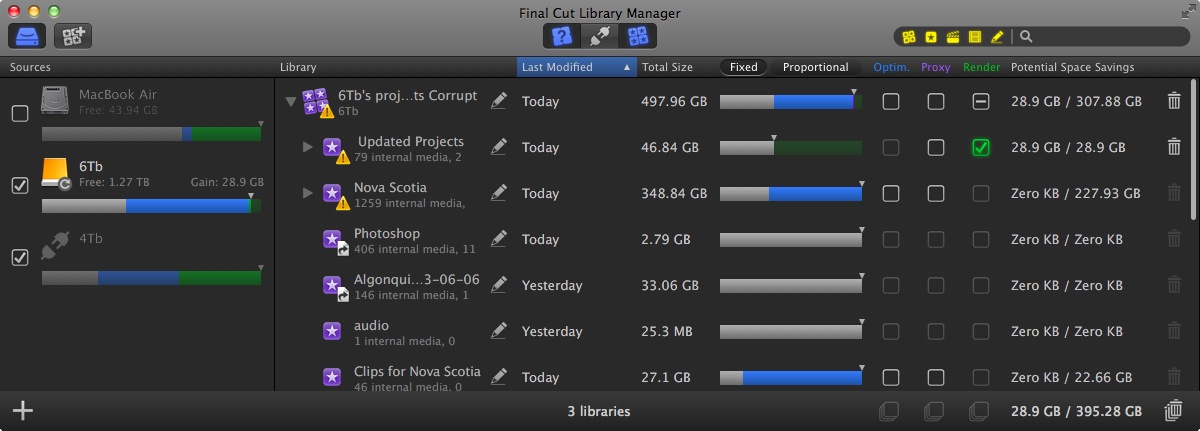Click trash icon for Updated Projects row
Viewport: 1200px width, 431px height.
tap(1174, 147)
